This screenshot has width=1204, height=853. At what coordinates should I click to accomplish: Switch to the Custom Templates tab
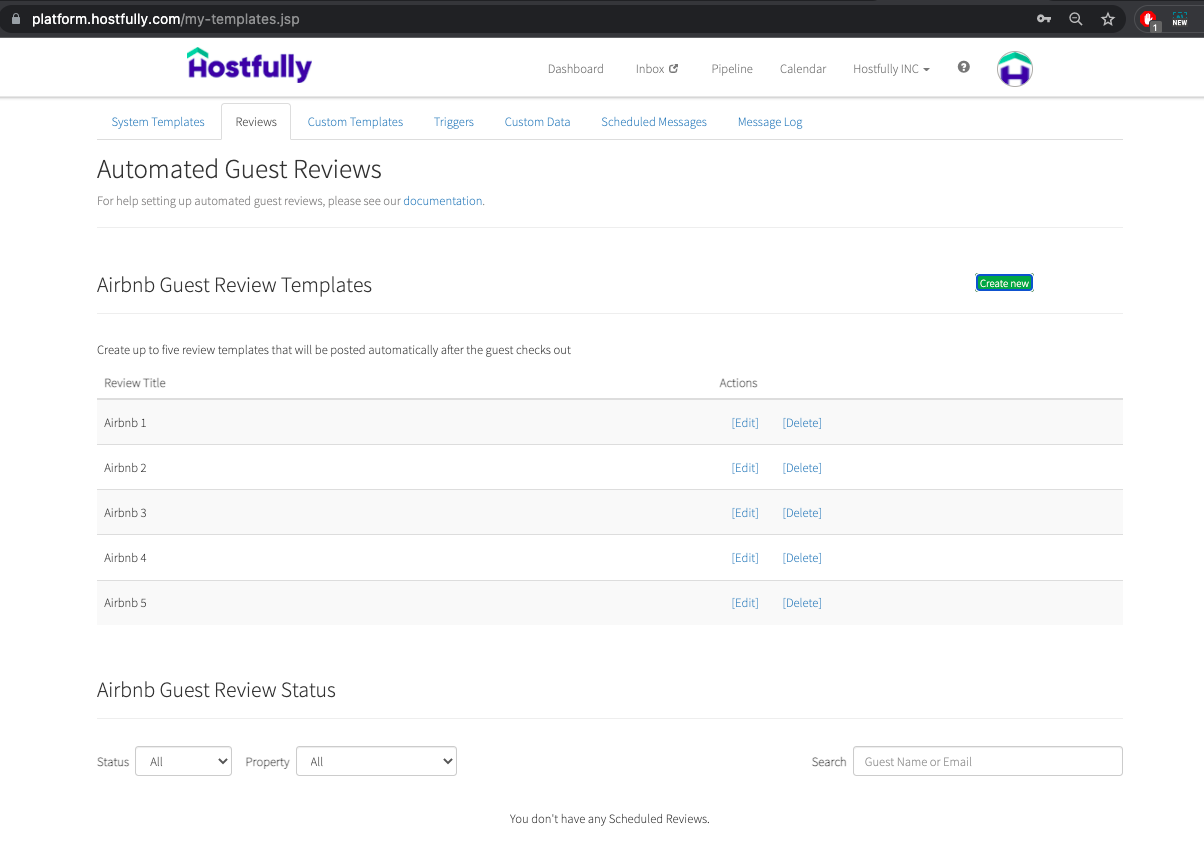(x=355, y=121)
